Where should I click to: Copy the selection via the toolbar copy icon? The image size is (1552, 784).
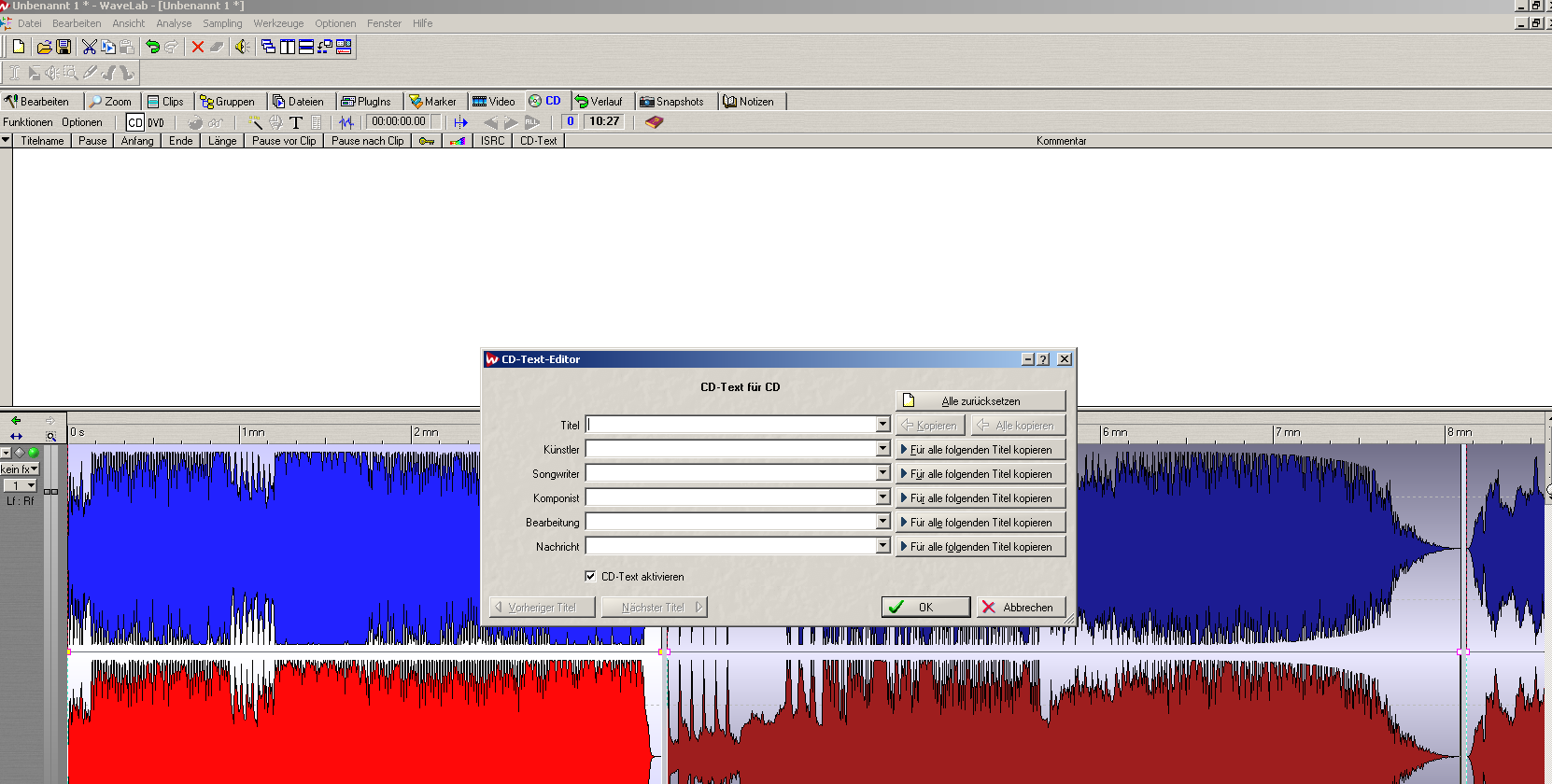108,47
